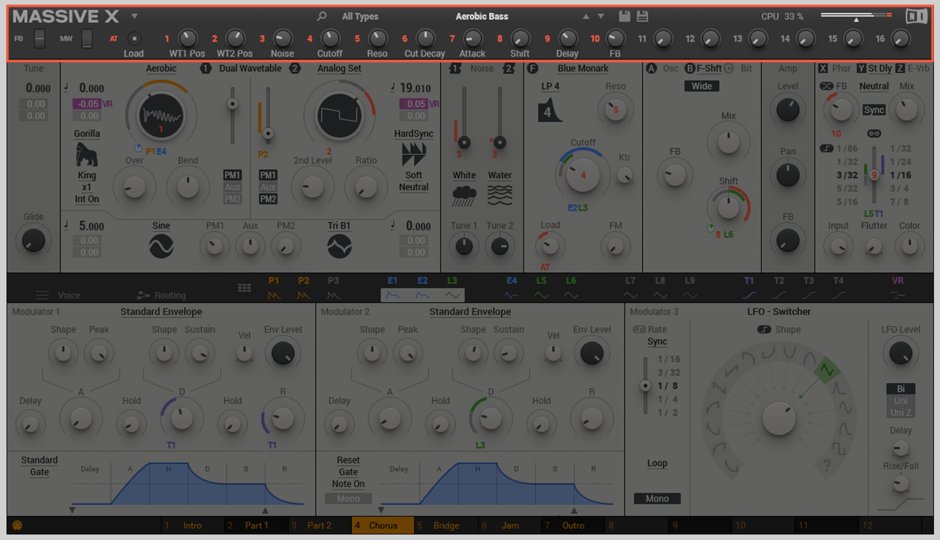
Task: Click the master volume slider in header
Action: click(855, 16)
